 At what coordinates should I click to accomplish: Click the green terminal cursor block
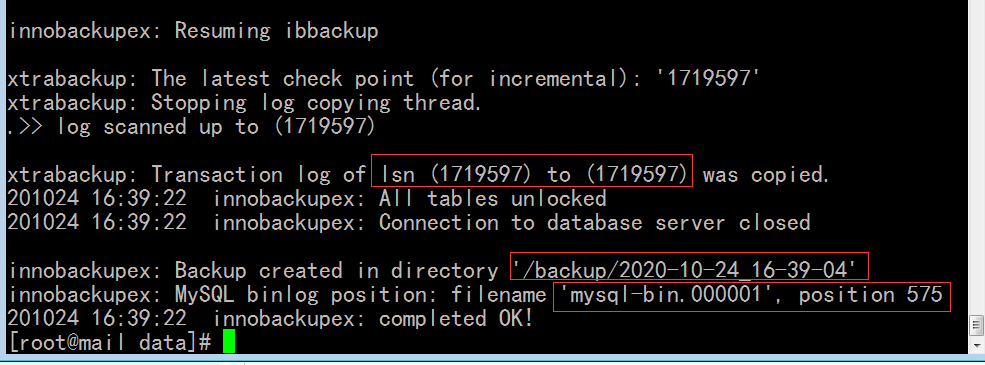pos(228,343)
